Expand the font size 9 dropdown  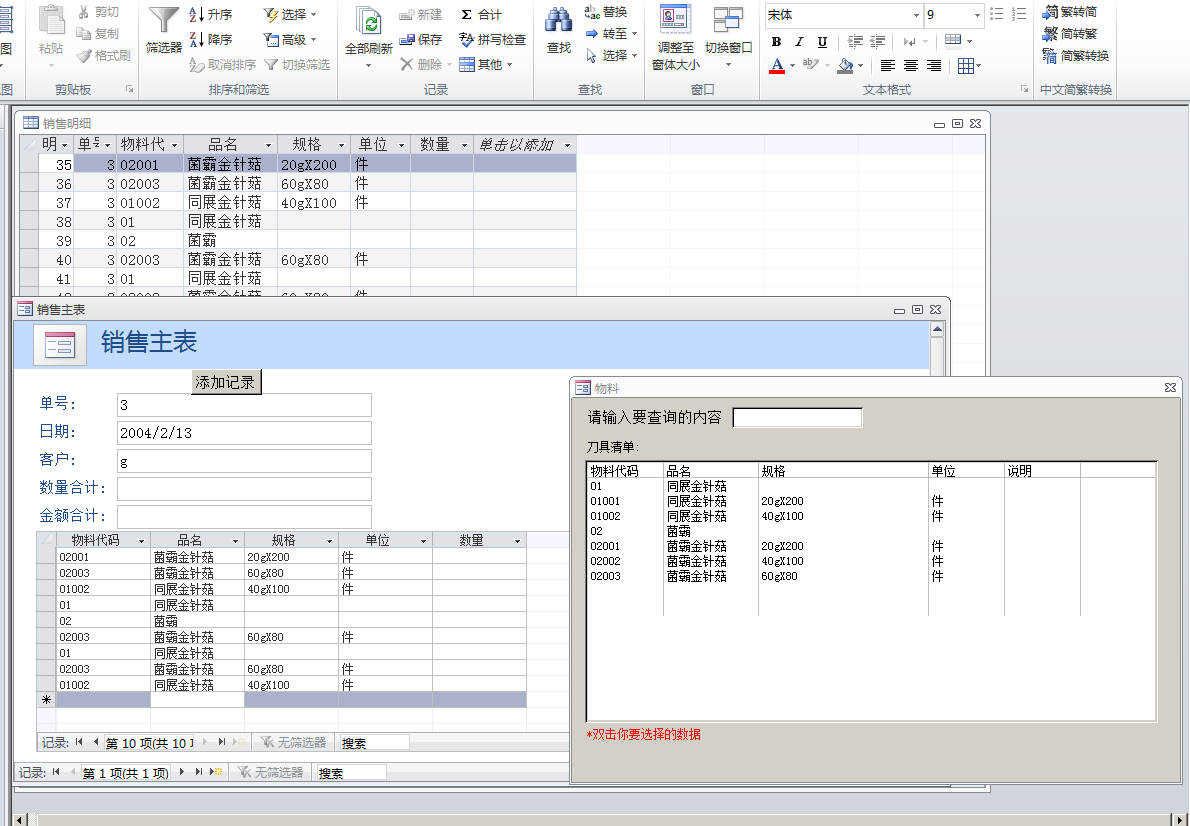pyautogui.click(x=977, y=15)
